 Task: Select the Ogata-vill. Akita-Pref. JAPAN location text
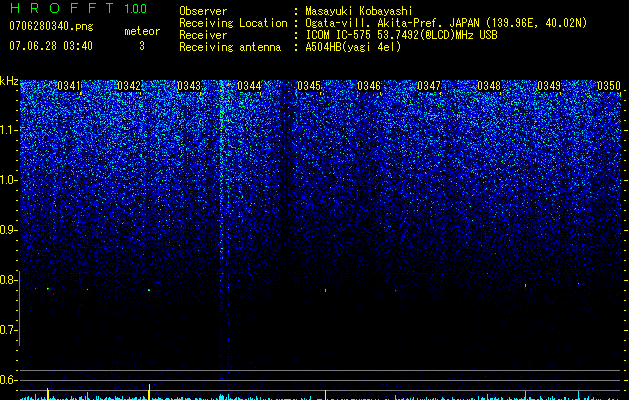pyautogui.click(x=446, y=23)
